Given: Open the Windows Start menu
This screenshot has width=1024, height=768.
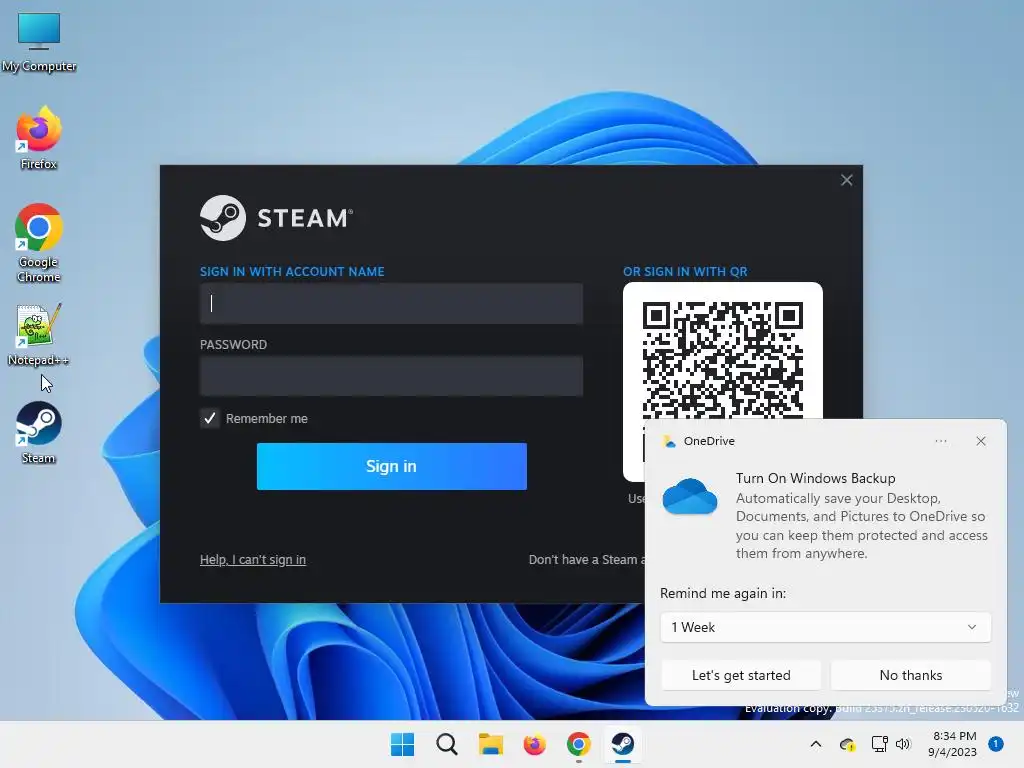Looking at the screenshot, I should tap(402, 744).
